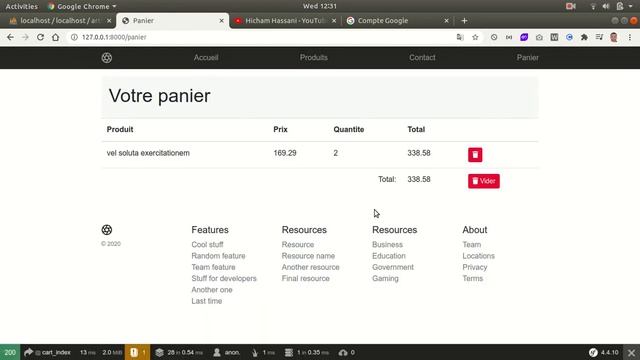Open the Team link under About

click(x=471, y=244)
